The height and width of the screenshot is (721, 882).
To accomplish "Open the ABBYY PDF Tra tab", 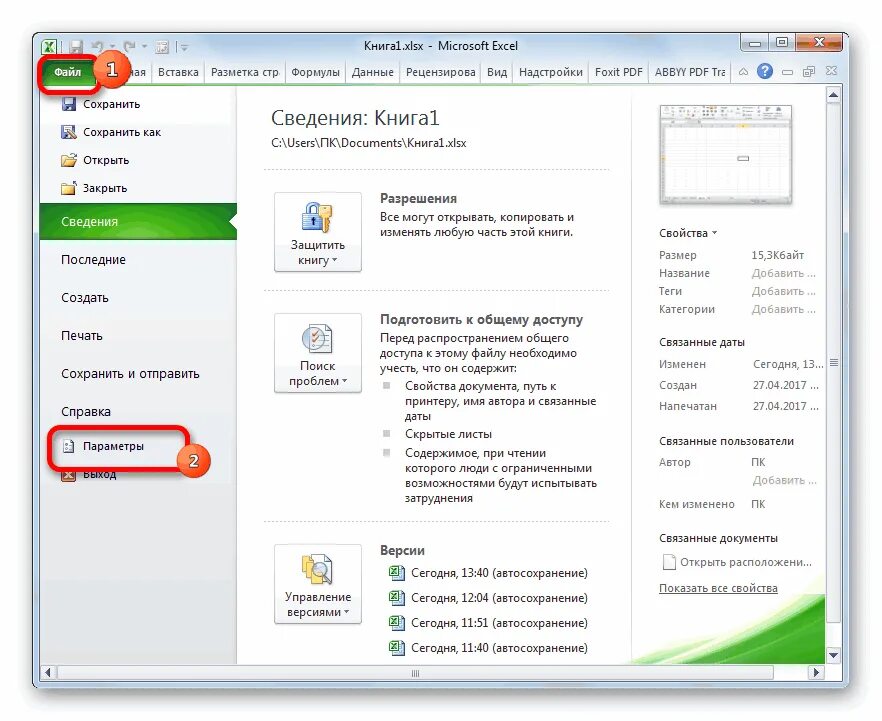I will [x=690, y=72].
